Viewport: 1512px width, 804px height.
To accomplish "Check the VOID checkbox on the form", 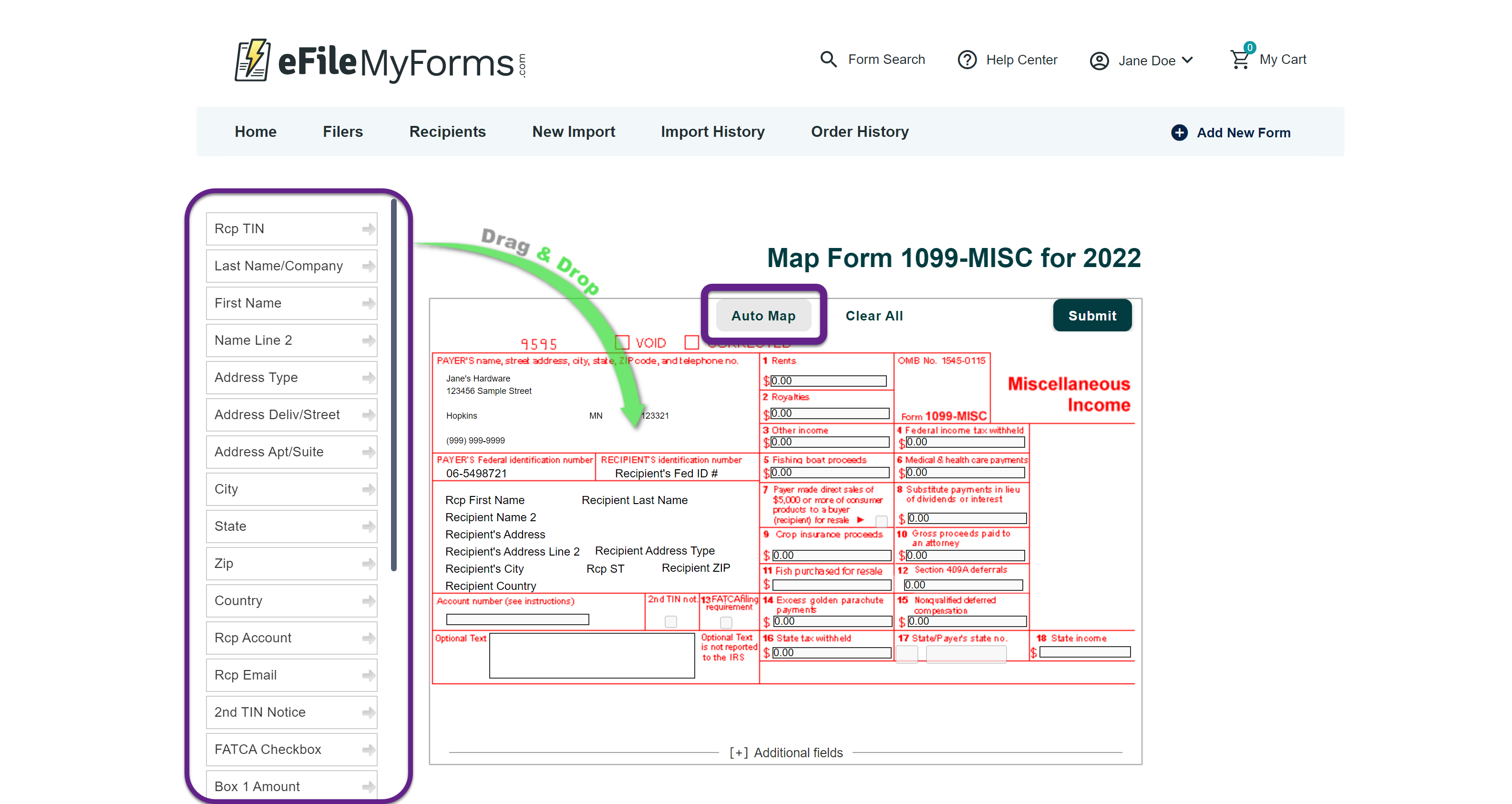I will pos(622,342).
